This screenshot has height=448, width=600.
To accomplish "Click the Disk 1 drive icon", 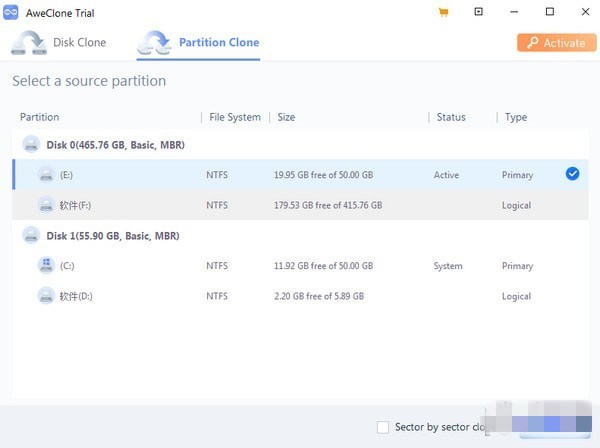I will pyautogui.click(x=31, y=235).
